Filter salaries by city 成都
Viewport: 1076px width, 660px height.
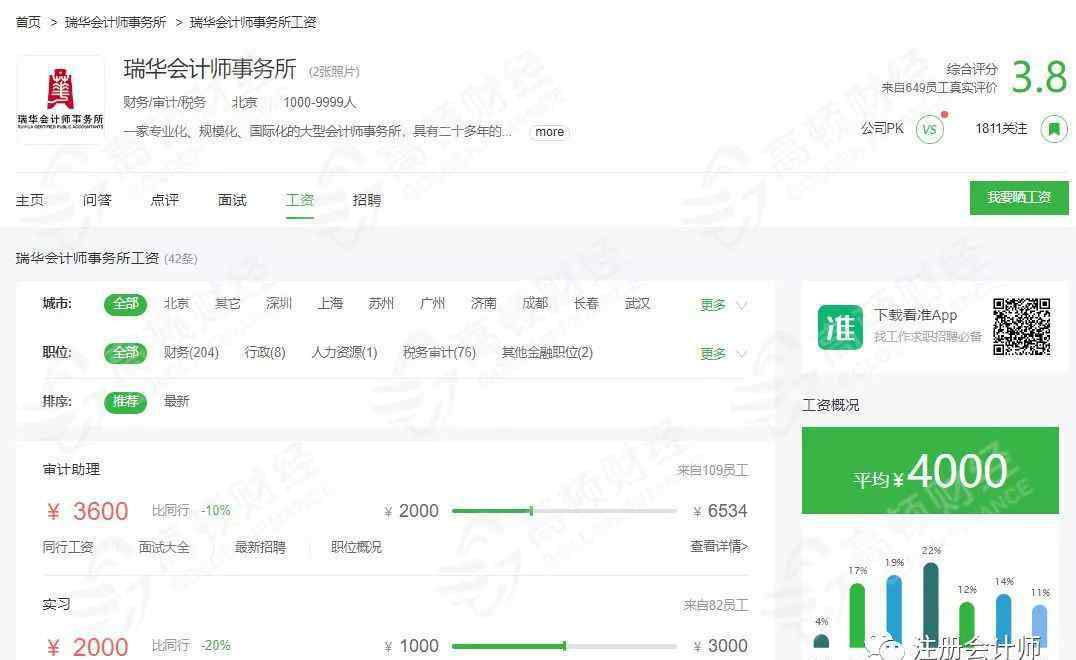click(535, 303)
